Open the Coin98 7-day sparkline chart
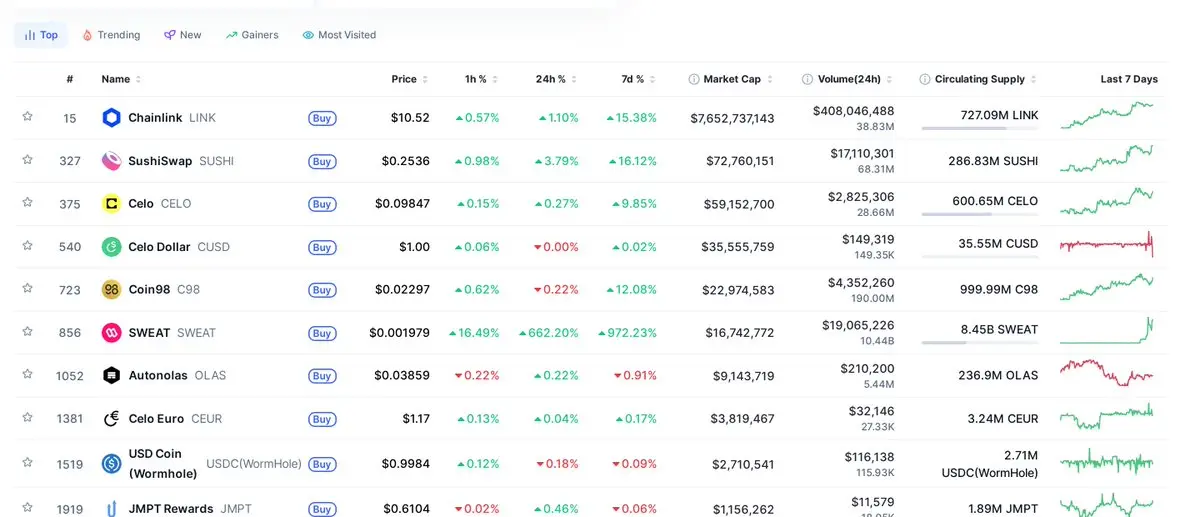 click(x=1106, y=289)
